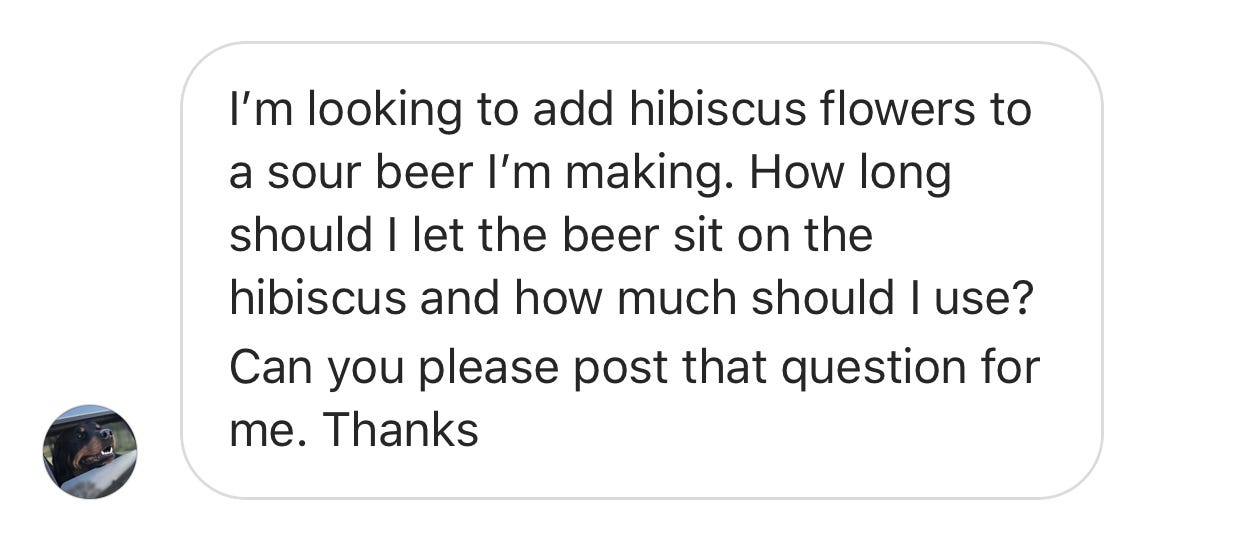Click the words "post that" in the message
Viewport: 1242px width, 545px height.
click(x=669, y=369)
